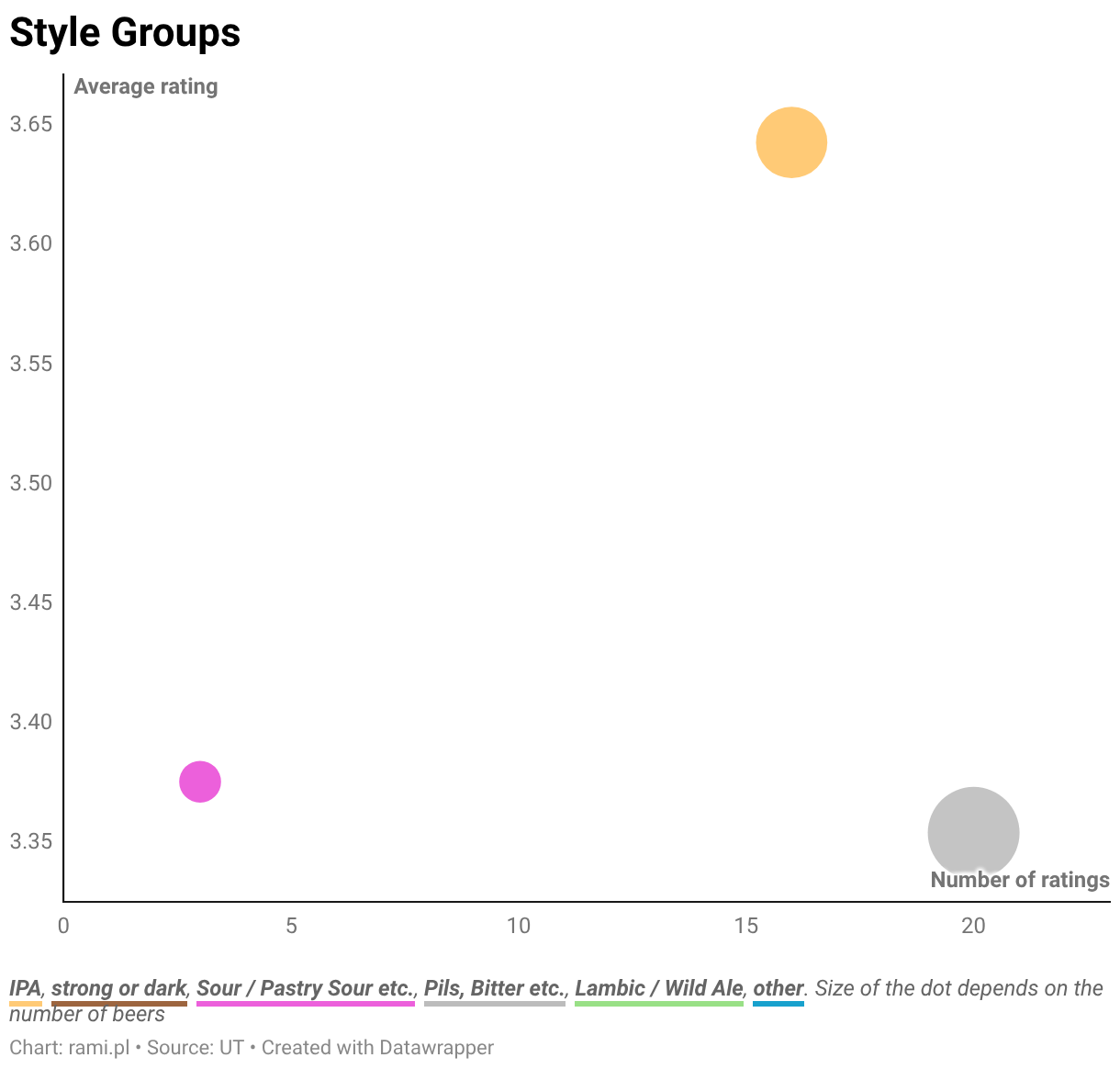This screenshot has width=1120, height=1069.
Task: Click the pink Sour legend color bar
Action: [306, 1004]
